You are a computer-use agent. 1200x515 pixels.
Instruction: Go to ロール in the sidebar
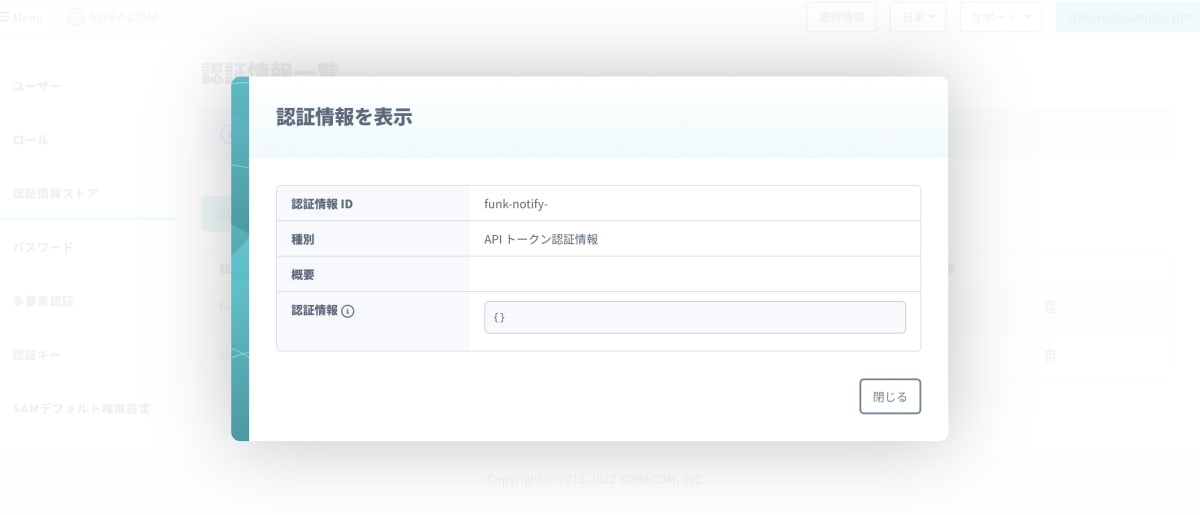pyautogui.click(x=30, y=140)
